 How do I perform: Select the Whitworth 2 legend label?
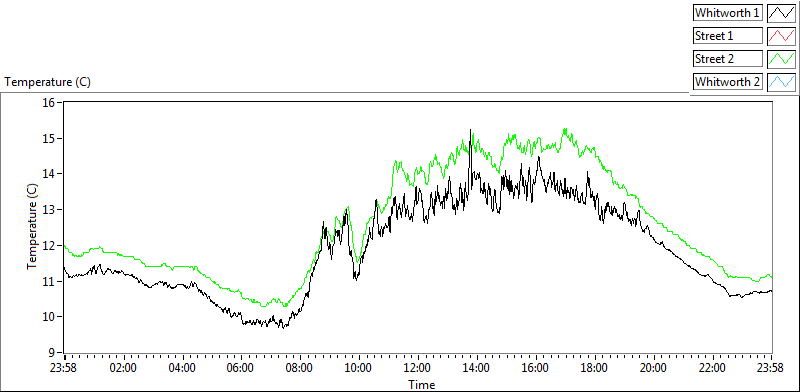pyautogui.click(x=728, y=82)
